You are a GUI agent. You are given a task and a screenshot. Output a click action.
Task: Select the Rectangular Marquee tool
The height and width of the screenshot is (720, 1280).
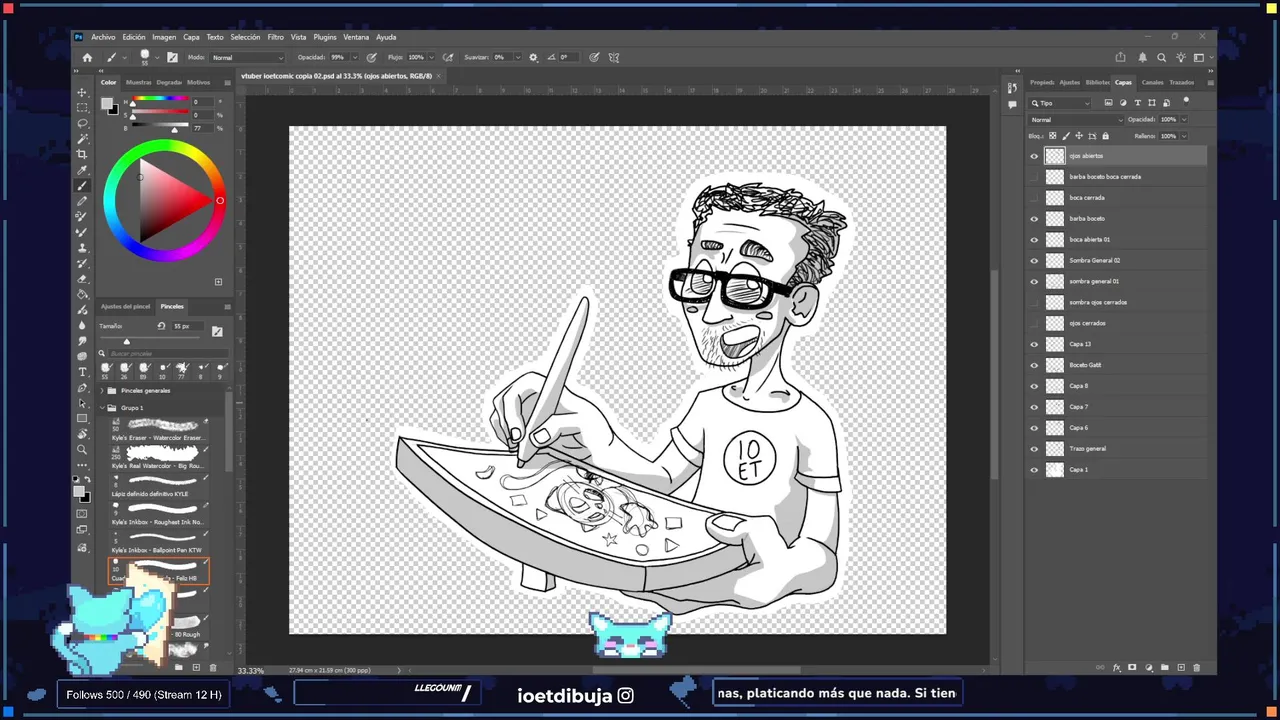point(82,107)
